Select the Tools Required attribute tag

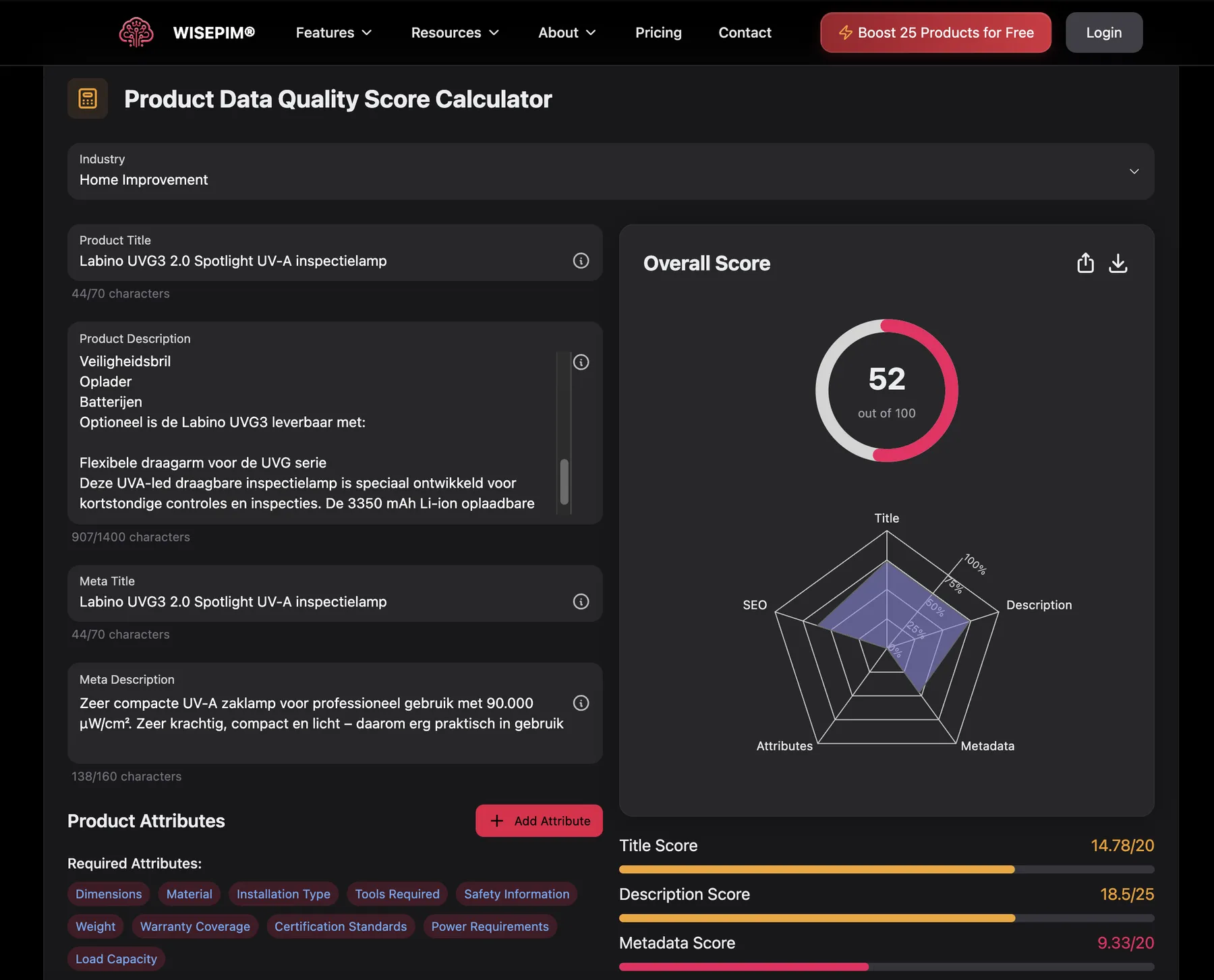coord(397,894)
